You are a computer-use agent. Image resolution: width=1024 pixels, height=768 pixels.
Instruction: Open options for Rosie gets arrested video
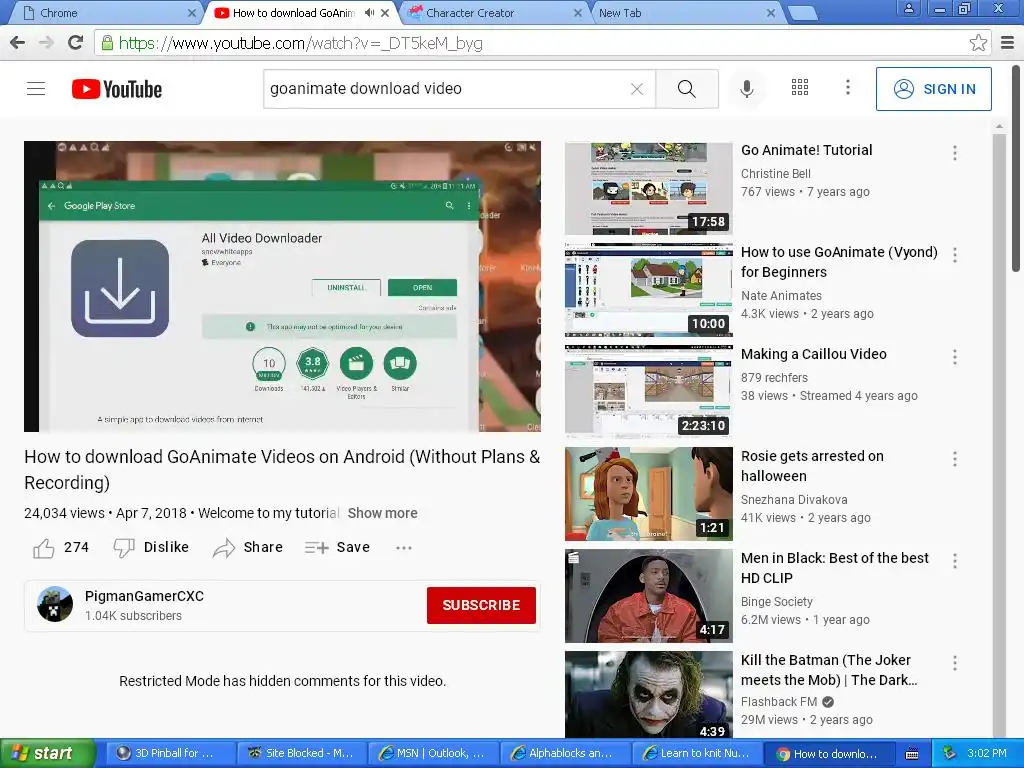[955, 459]
